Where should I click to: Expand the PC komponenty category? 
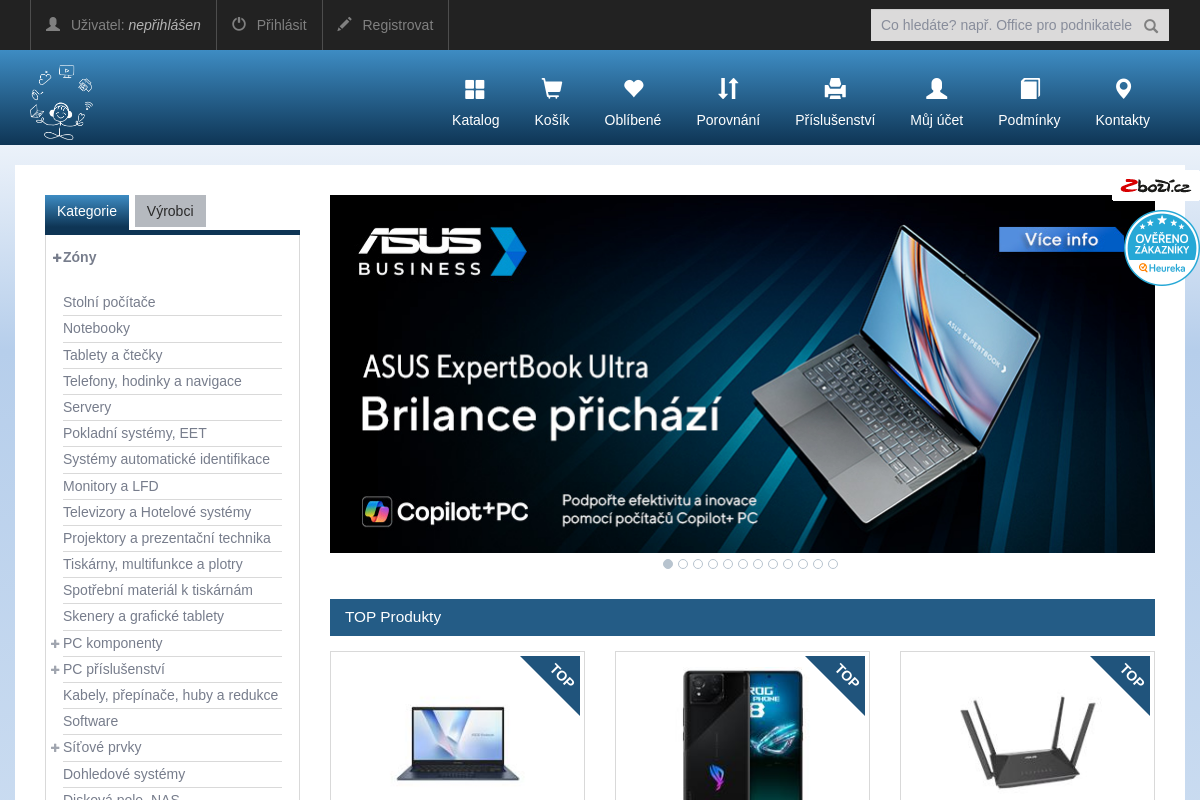pos(56,643)
